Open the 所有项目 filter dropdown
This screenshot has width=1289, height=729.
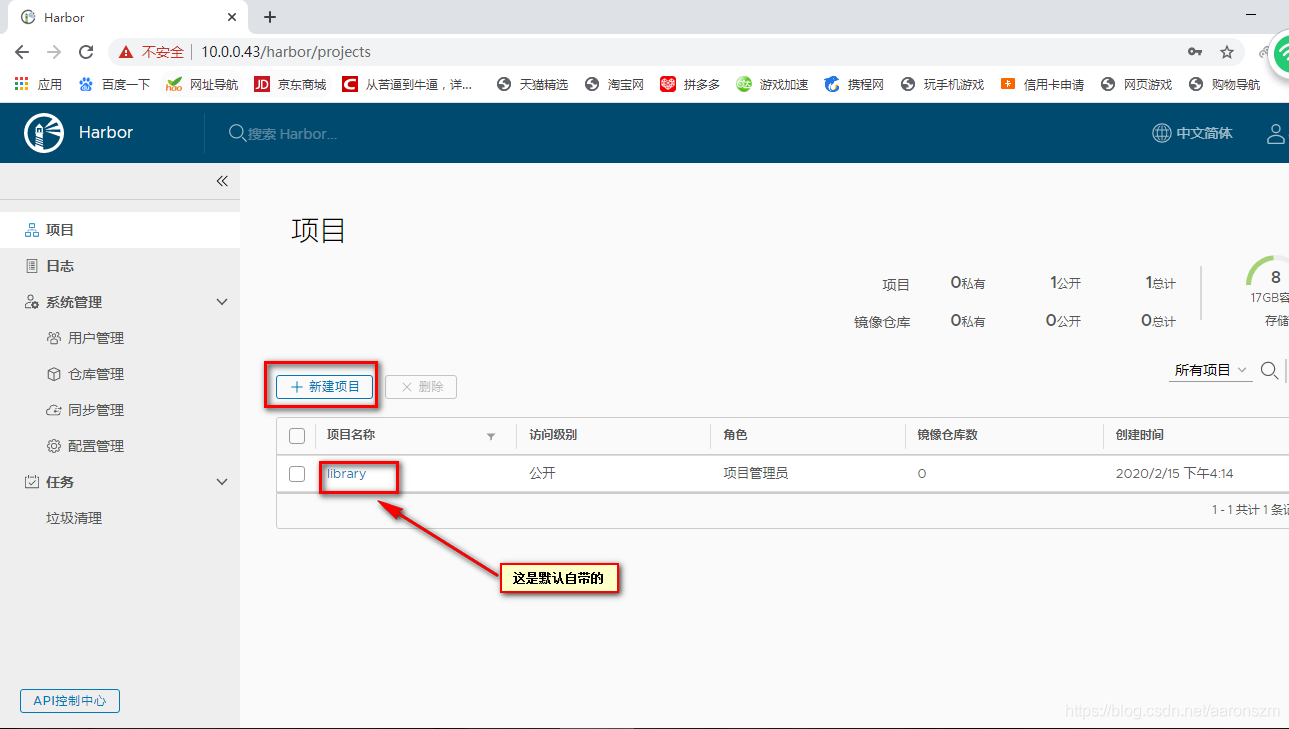(x=1211, y=370)
